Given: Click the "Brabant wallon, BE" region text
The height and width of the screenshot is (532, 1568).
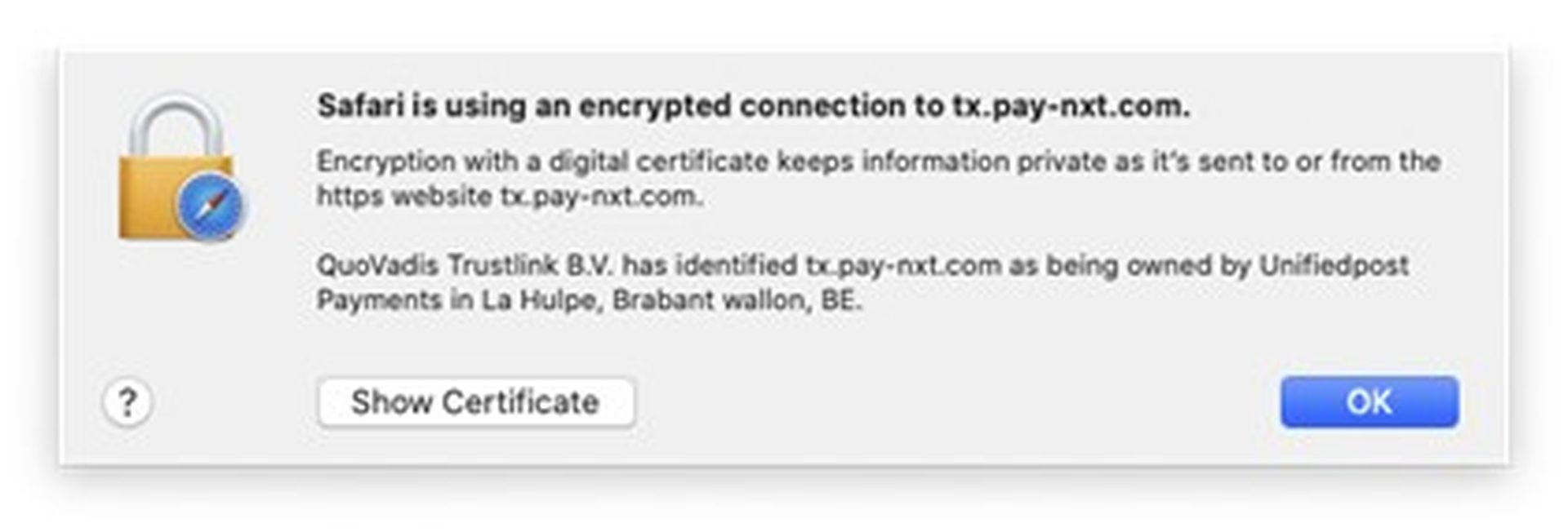Looking at the screenshot, I should coord(736,300).
